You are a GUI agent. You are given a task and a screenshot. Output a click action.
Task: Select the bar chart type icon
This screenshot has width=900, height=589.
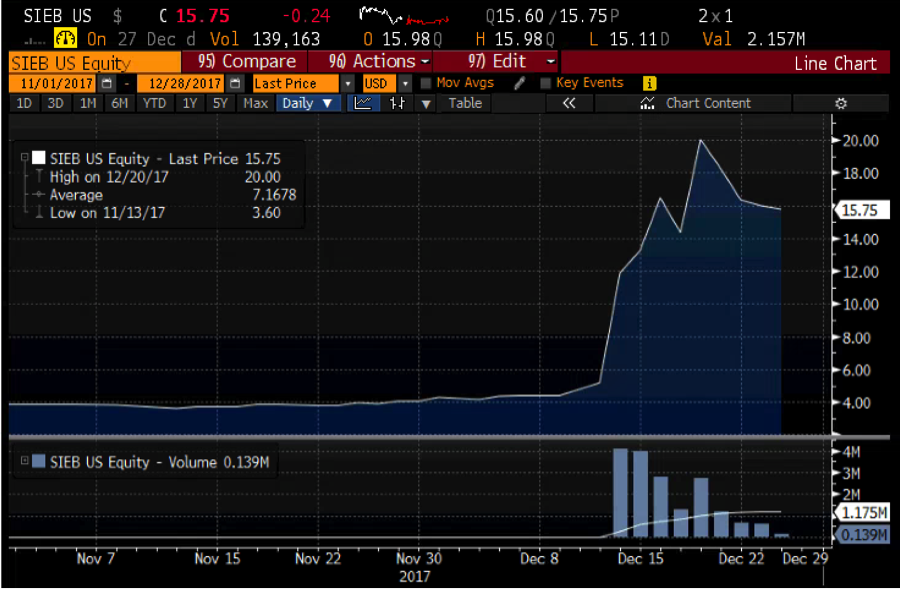point(397,103)
